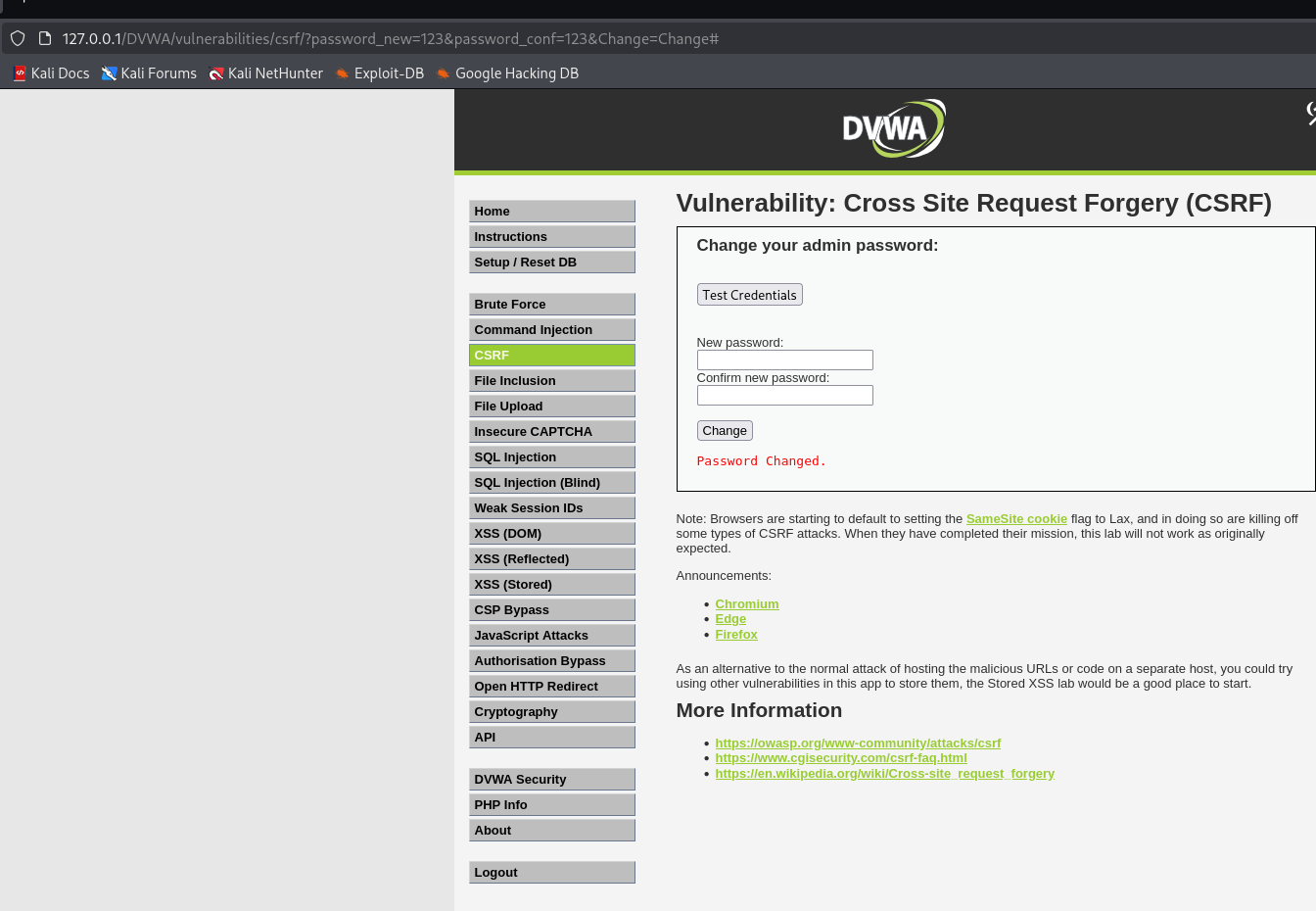Open the DVWA Security settings
The image size is (1316, 911).
[x=552, y=780]
